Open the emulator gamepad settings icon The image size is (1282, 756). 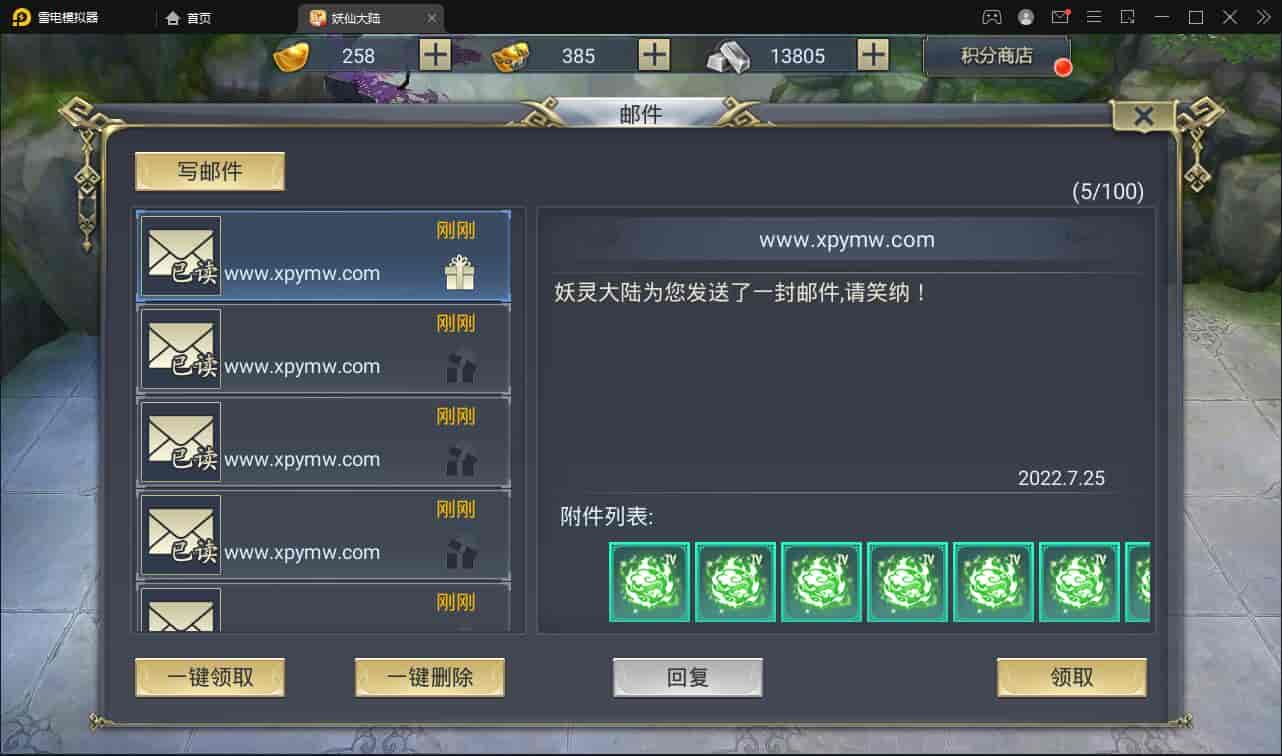991,17
